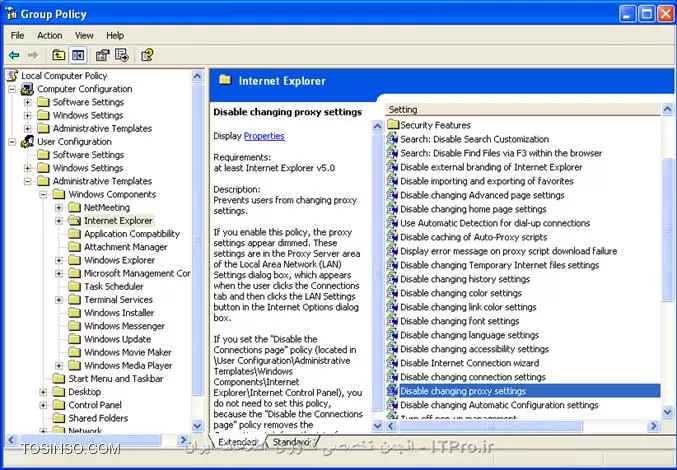Click the Setting column header
The image size is (677, 470).
(x=522, y=109)
